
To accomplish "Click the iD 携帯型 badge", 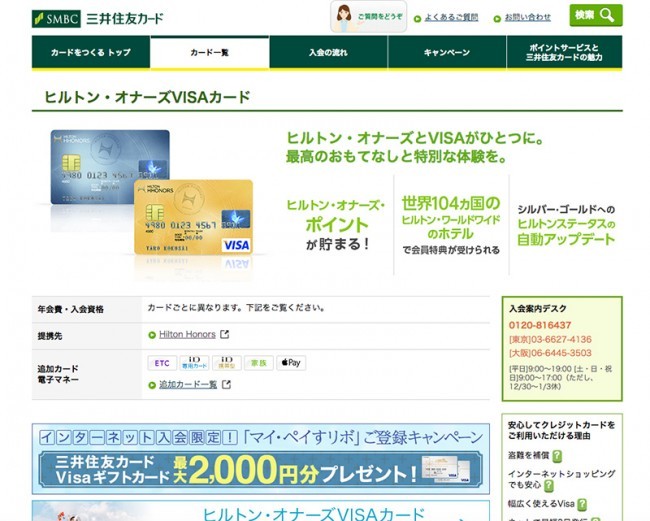I will pos(226,363).
